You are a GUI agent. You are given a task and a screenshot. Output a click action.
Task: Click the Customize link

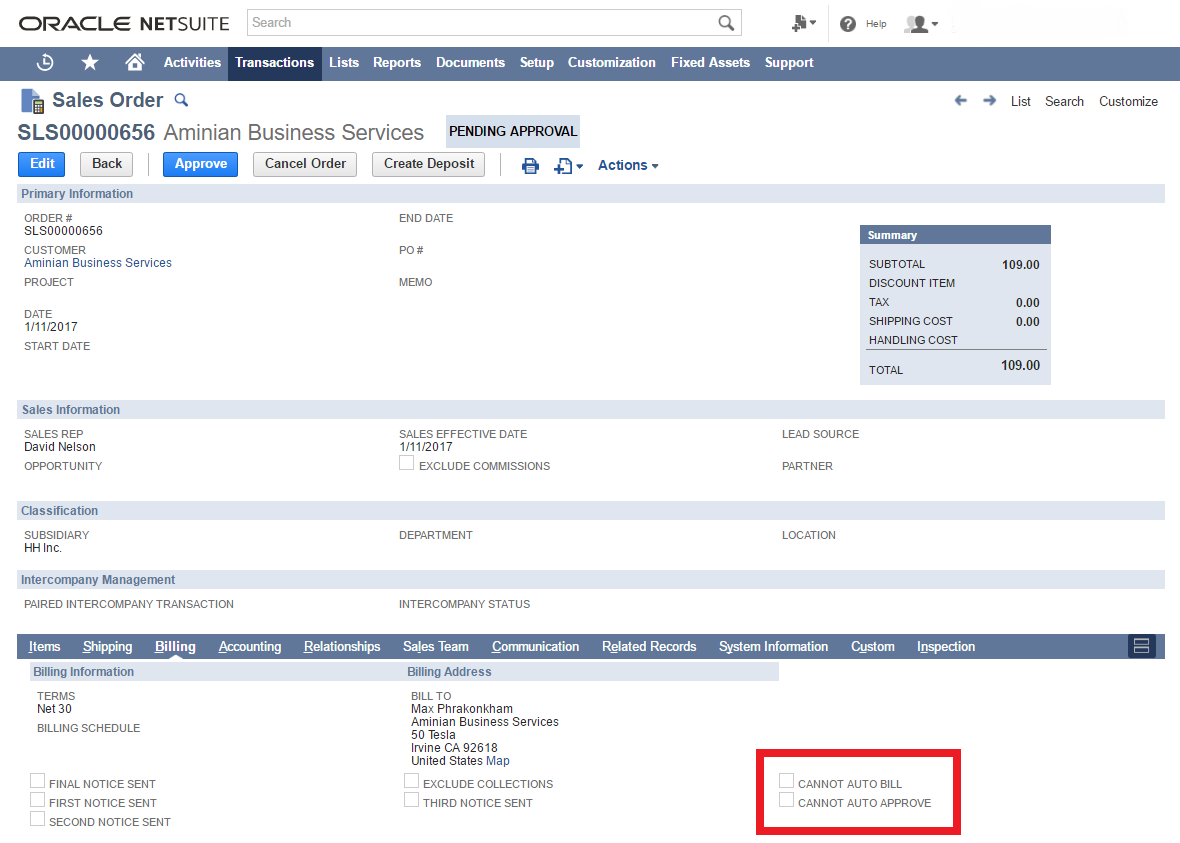coord(1128,102)
